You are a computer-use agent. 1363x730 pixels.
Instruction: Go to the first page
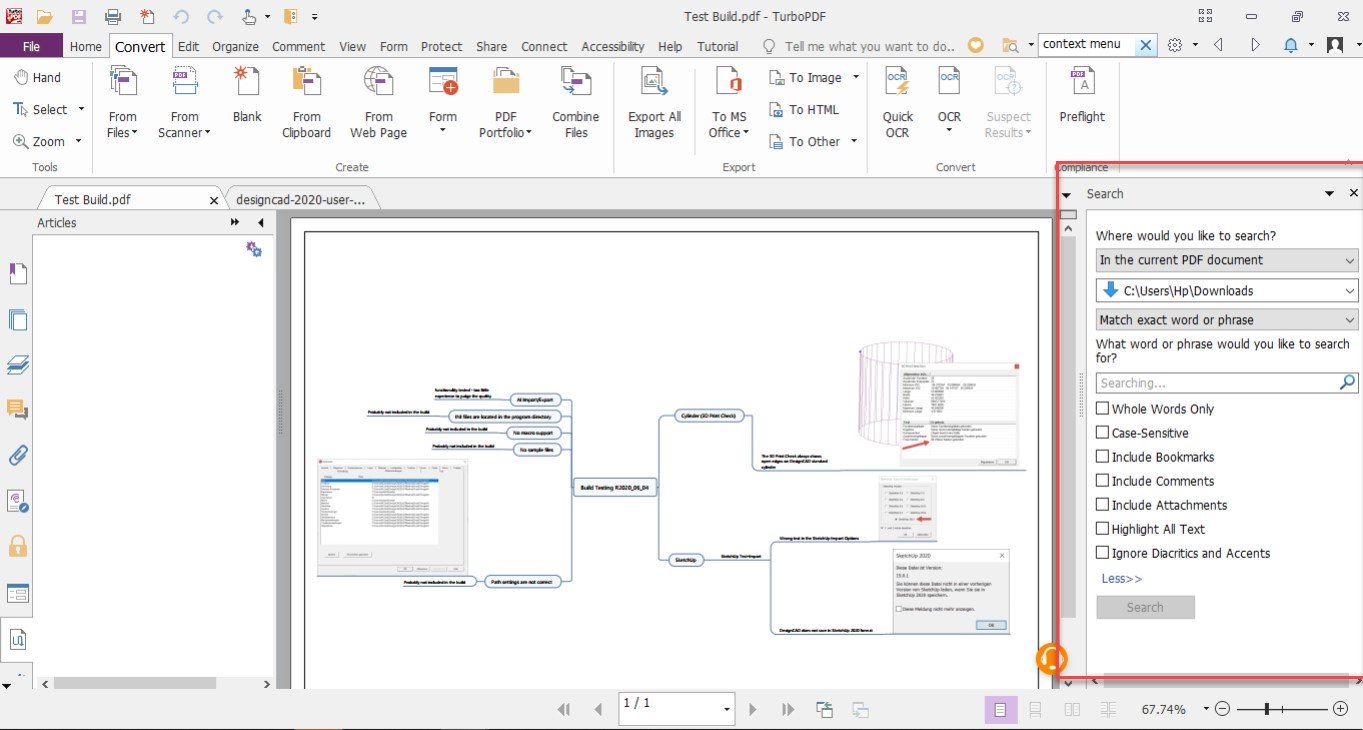tap(564, 709)
